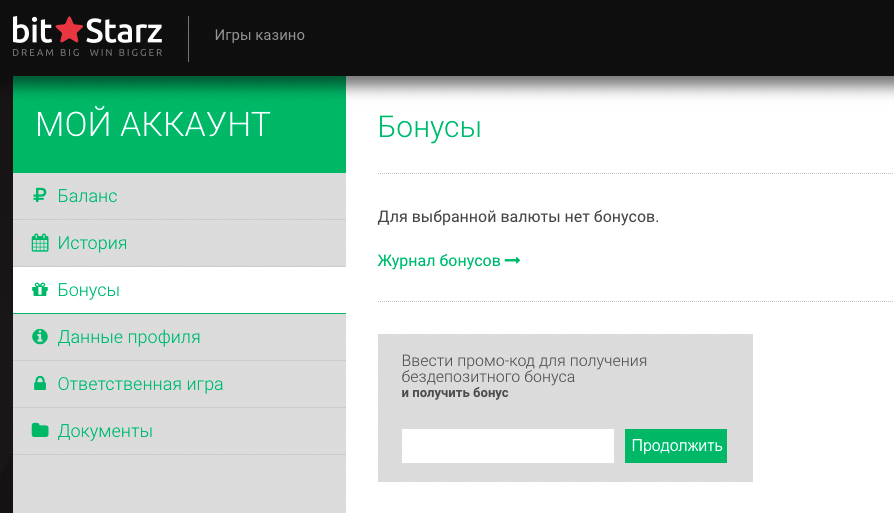
Task: Click the Бонусы page heading
Action: (429, 127)
